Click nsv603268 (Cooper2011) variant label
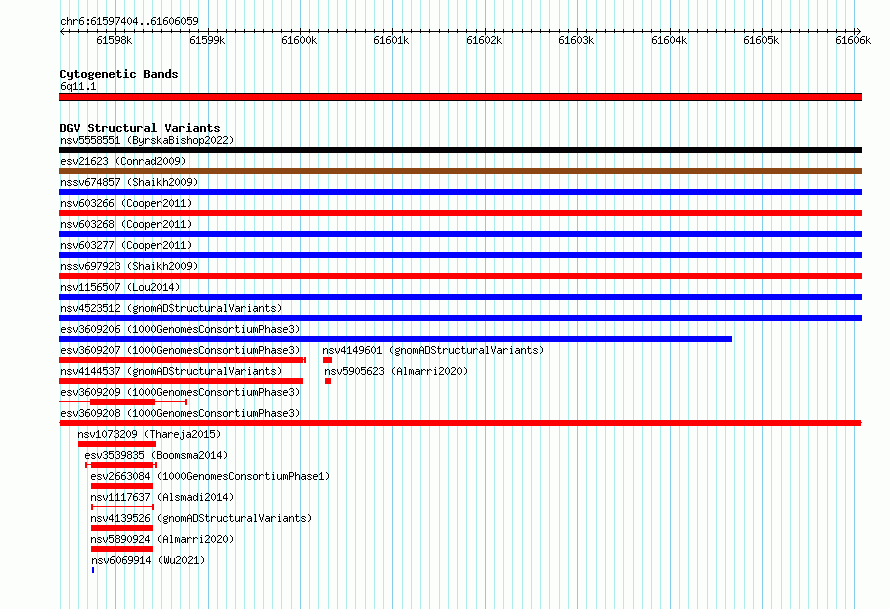This screenshot has height=609, width=890. click(x=126, y=224)
